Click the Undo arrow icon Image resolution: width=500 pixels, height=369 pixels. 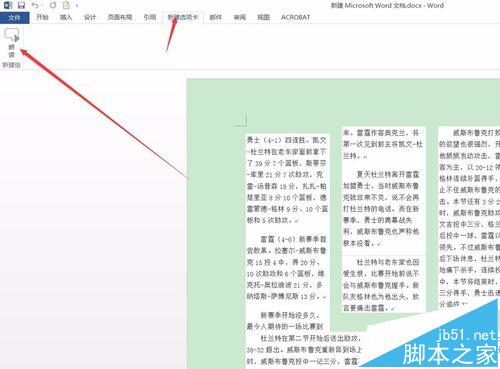pyautogui.click(x=34, y=5)
